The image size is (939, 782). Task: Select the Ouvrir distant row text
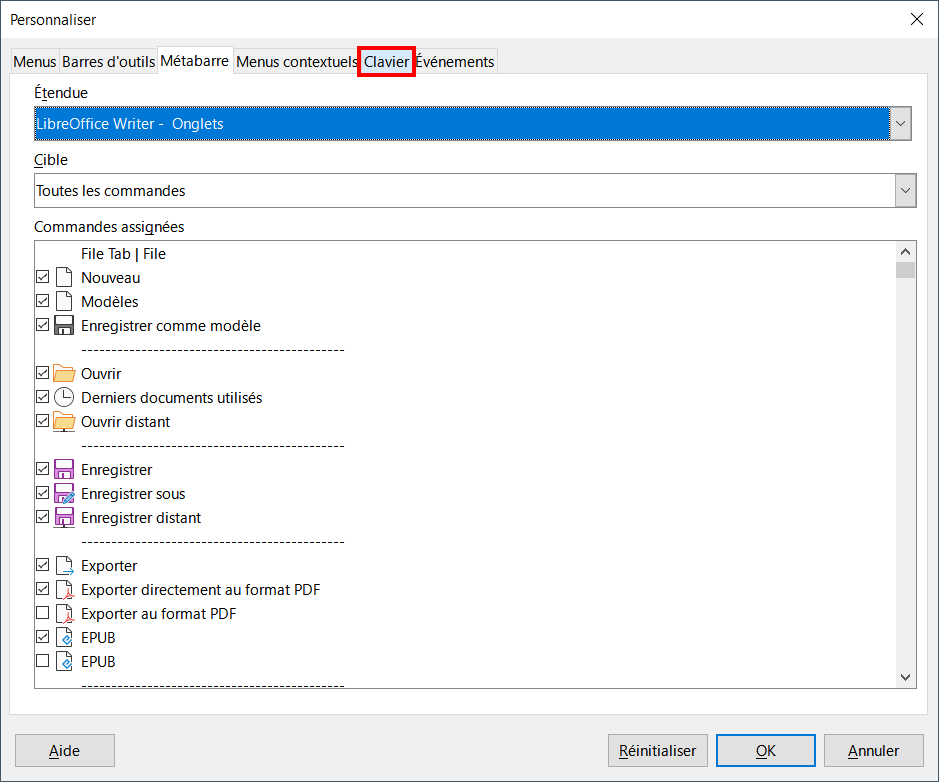126,422
